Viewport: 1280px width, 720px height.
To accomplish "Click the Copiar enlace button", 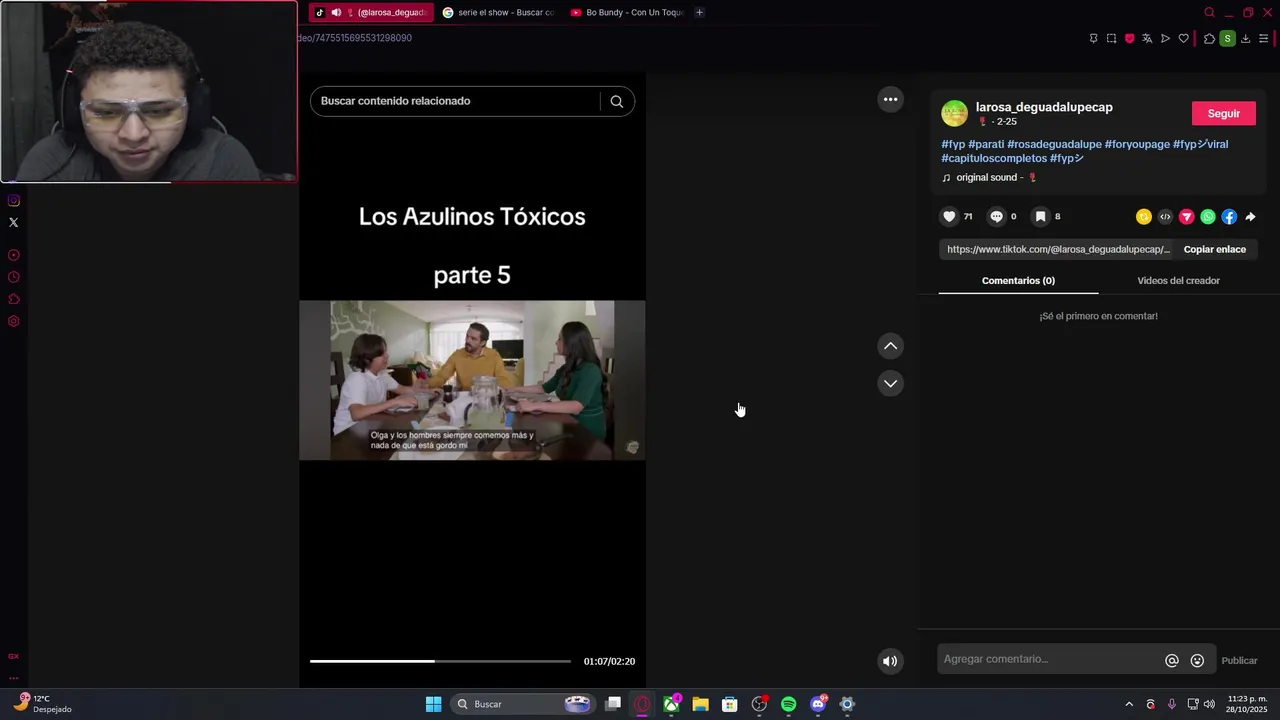I will click(1214, 249).
